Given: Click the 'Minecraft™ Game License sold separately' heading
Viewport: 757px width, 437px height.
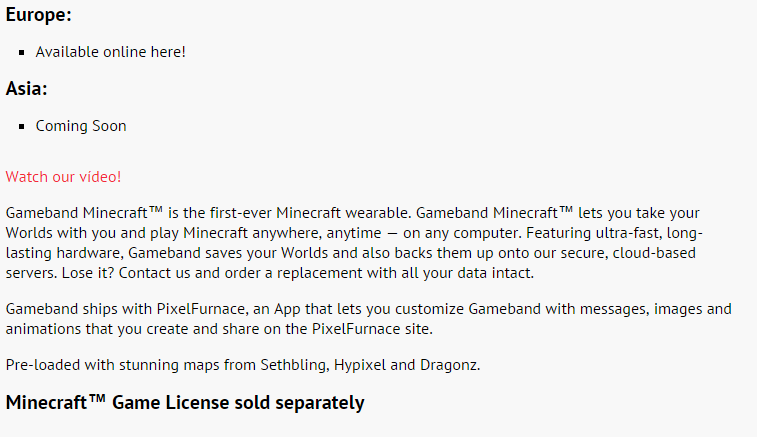Looking at the screenshot, I should (185, 402).
